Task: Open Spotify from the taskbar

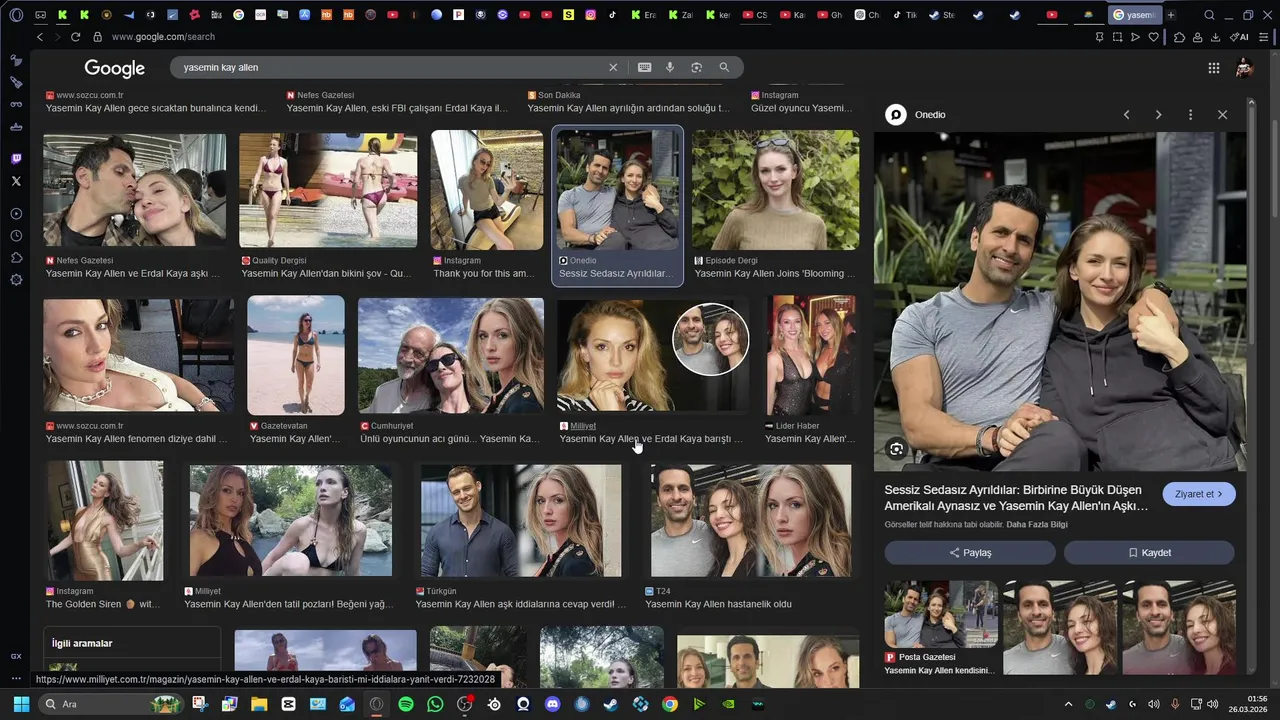Action: pyautogui.click(x=405, y=704)
